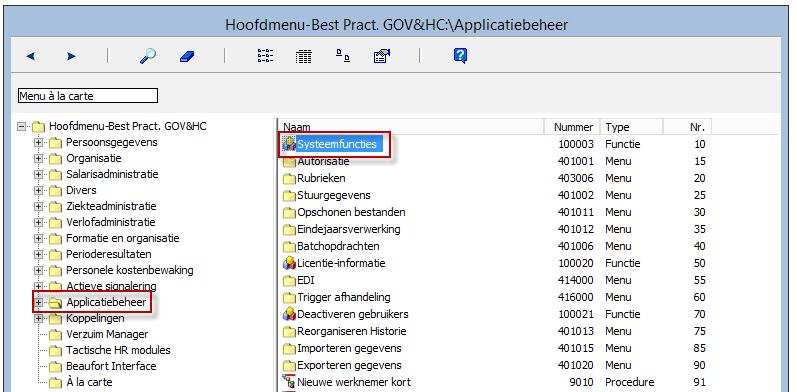Select Verzuim Manager in the tree

pos(107,335)
